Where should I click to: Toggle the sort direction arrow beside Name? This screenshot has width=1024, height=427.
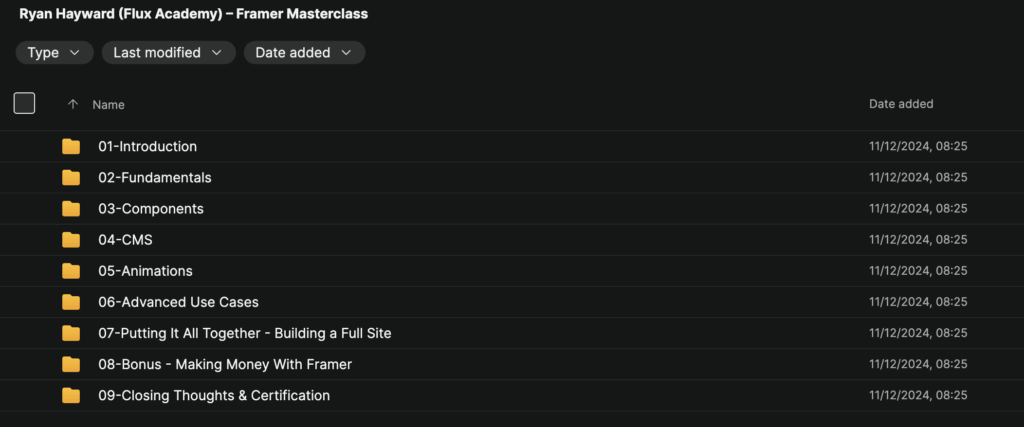[73, 104]
